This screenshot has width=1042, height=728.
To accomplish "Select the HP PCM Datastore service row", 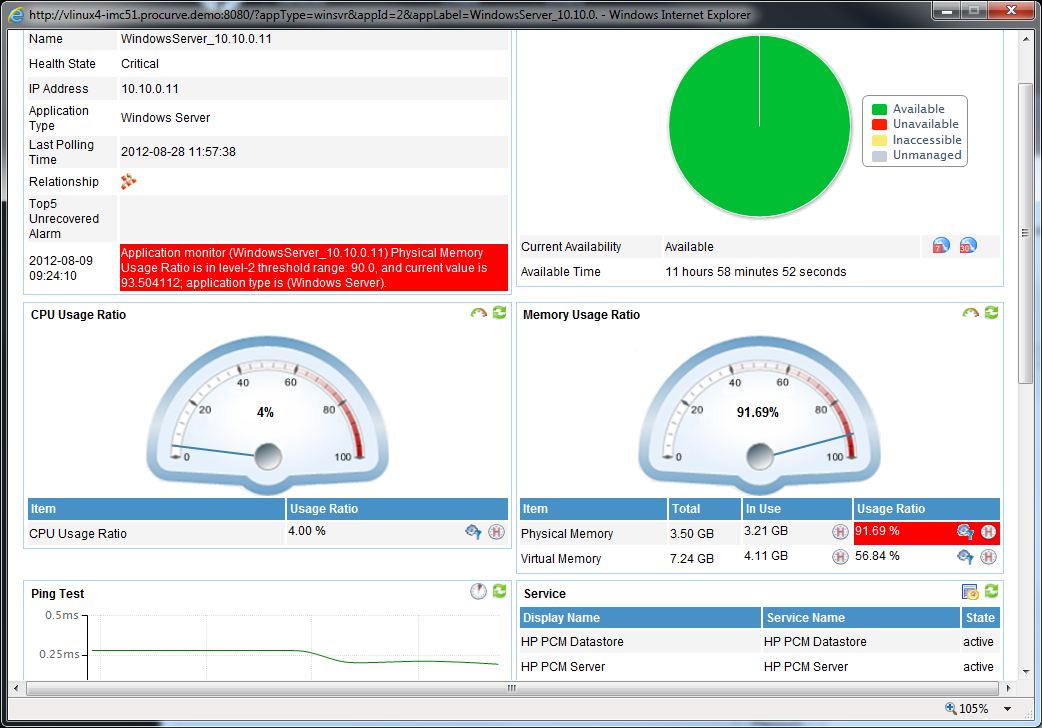I will pos(600,641).
